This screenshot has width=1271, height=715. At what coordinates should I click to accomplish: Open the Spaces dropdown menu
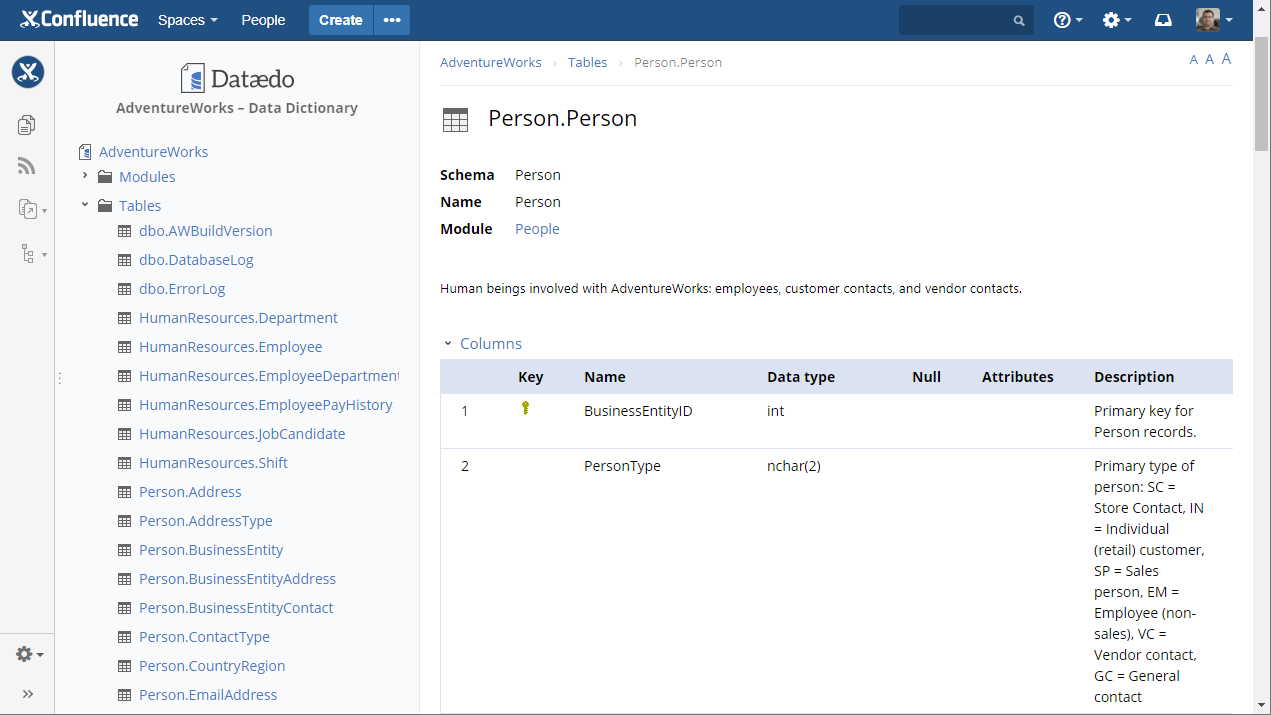coord(187,20)
